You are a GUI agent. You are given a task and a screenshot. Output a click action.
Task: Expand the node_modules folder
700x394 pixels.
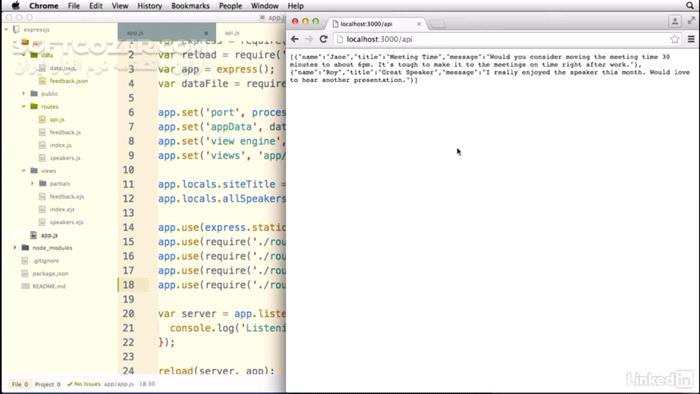point(15,248)
